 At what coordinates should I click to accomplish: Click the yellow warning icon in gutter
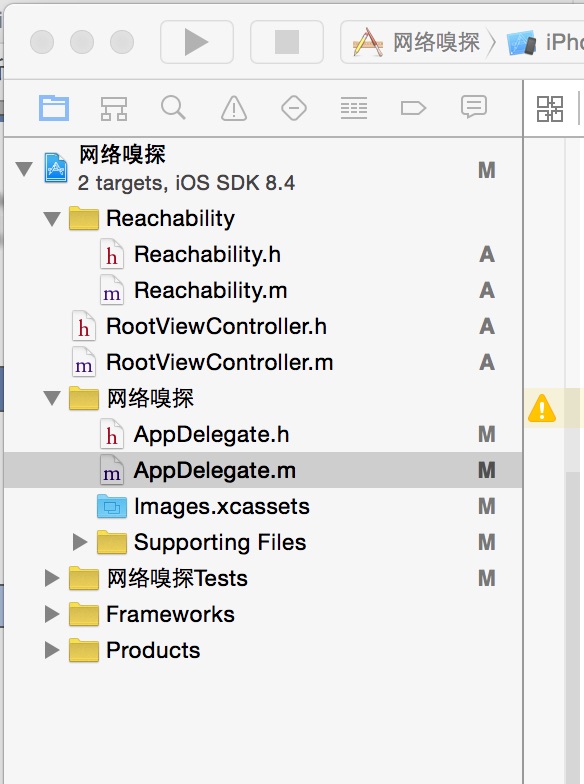point(542,408)
